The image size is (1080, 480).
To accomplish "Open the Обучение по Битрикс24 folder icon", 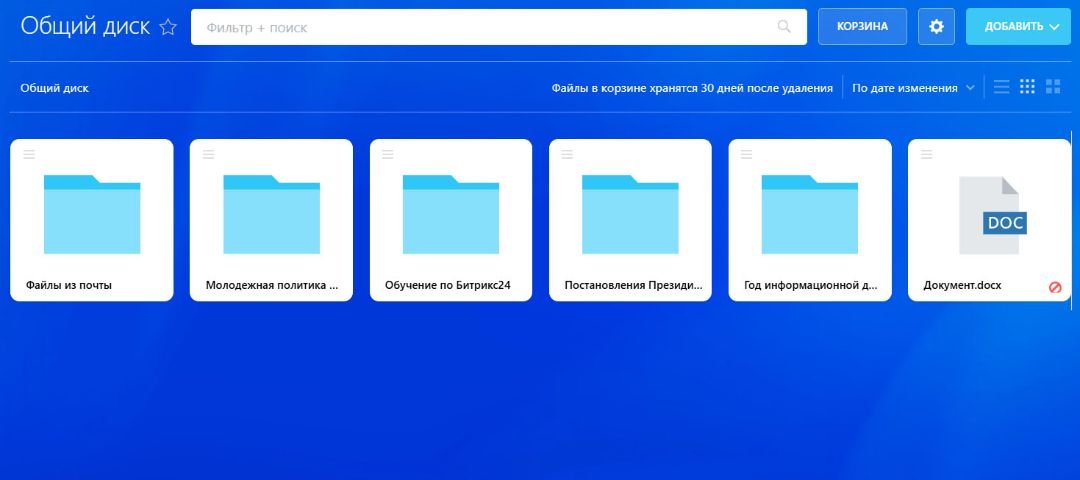I will pos(450,214).
